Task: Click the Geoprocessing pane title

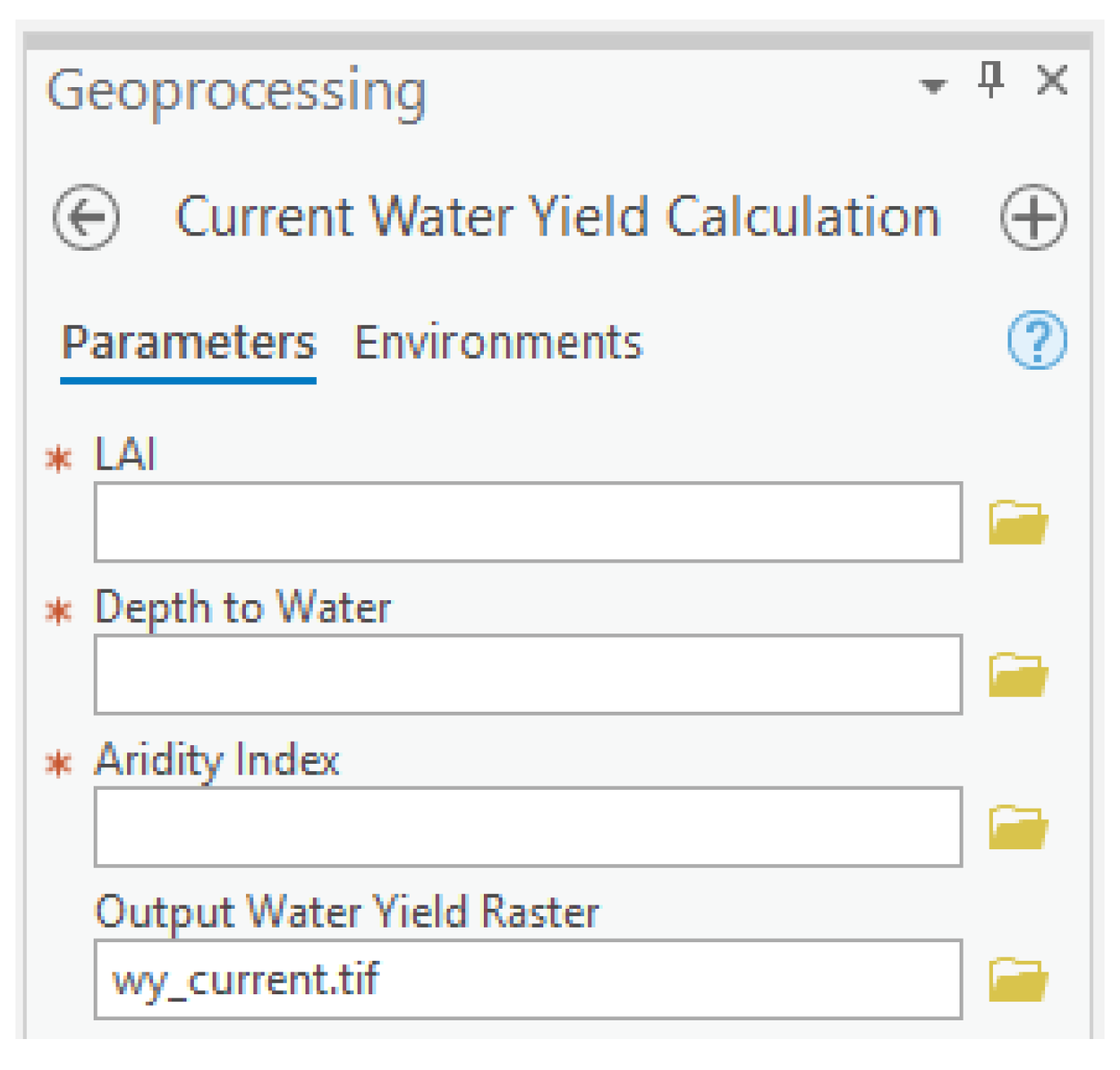Action: (x=236, y=90)
